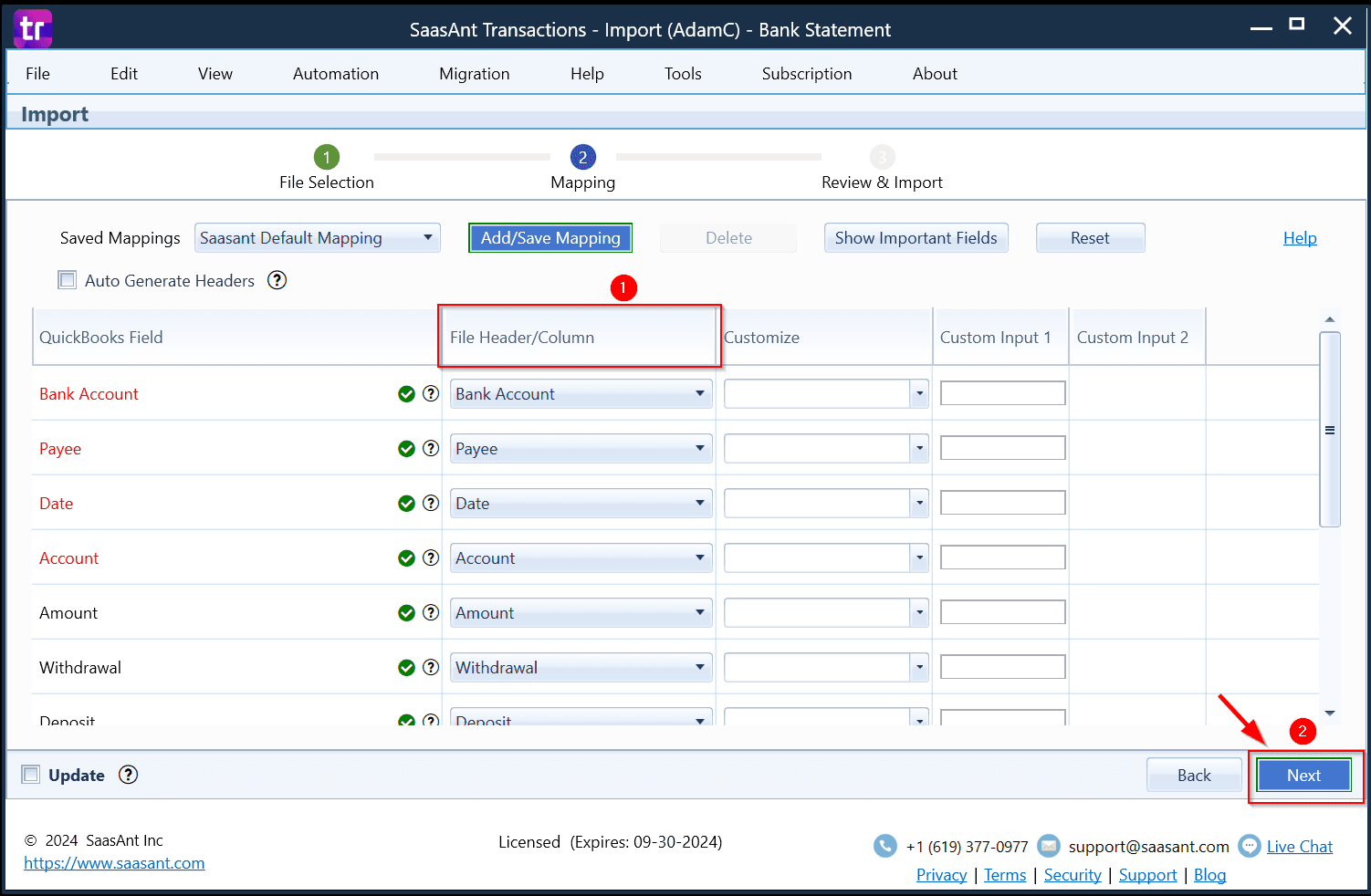The width and height of the screenshot is (1371, 896).
Task: Open the Terms link
Action: [x=1005, y=875]
